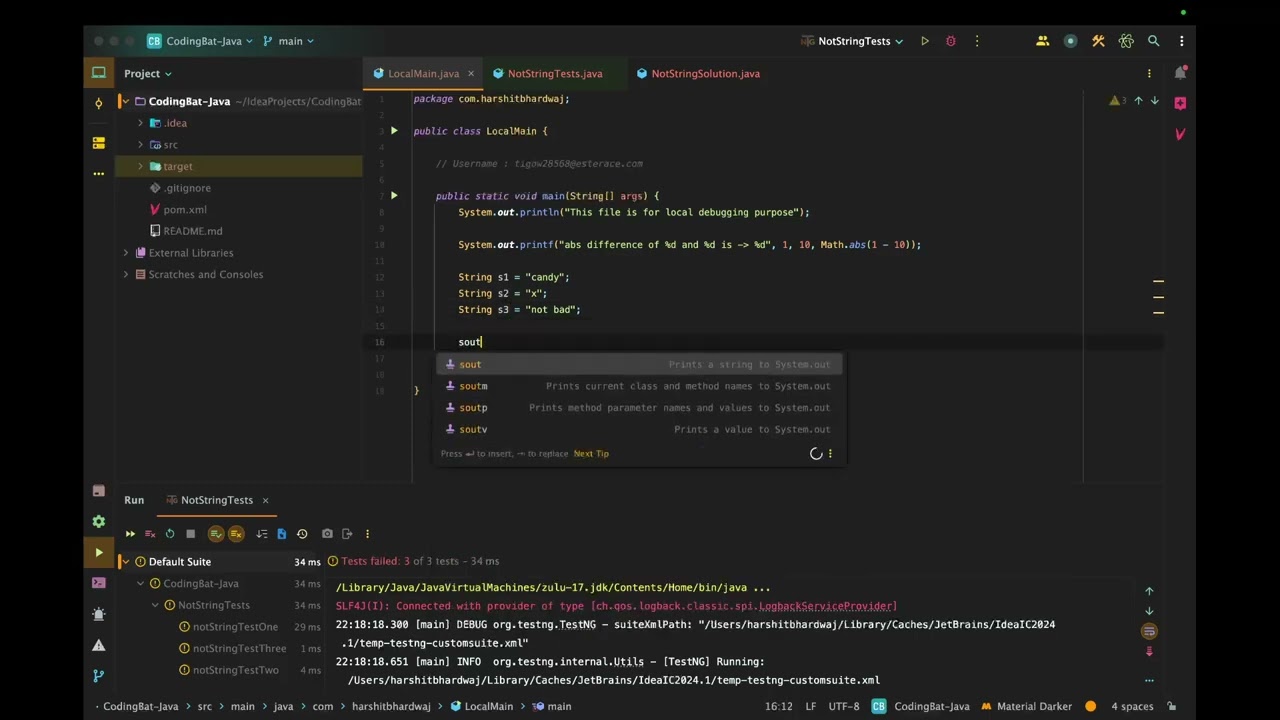The image size is (1280, 720).
Task: Switch to the NotStringTests.java tab
Action: pos(555,73)
